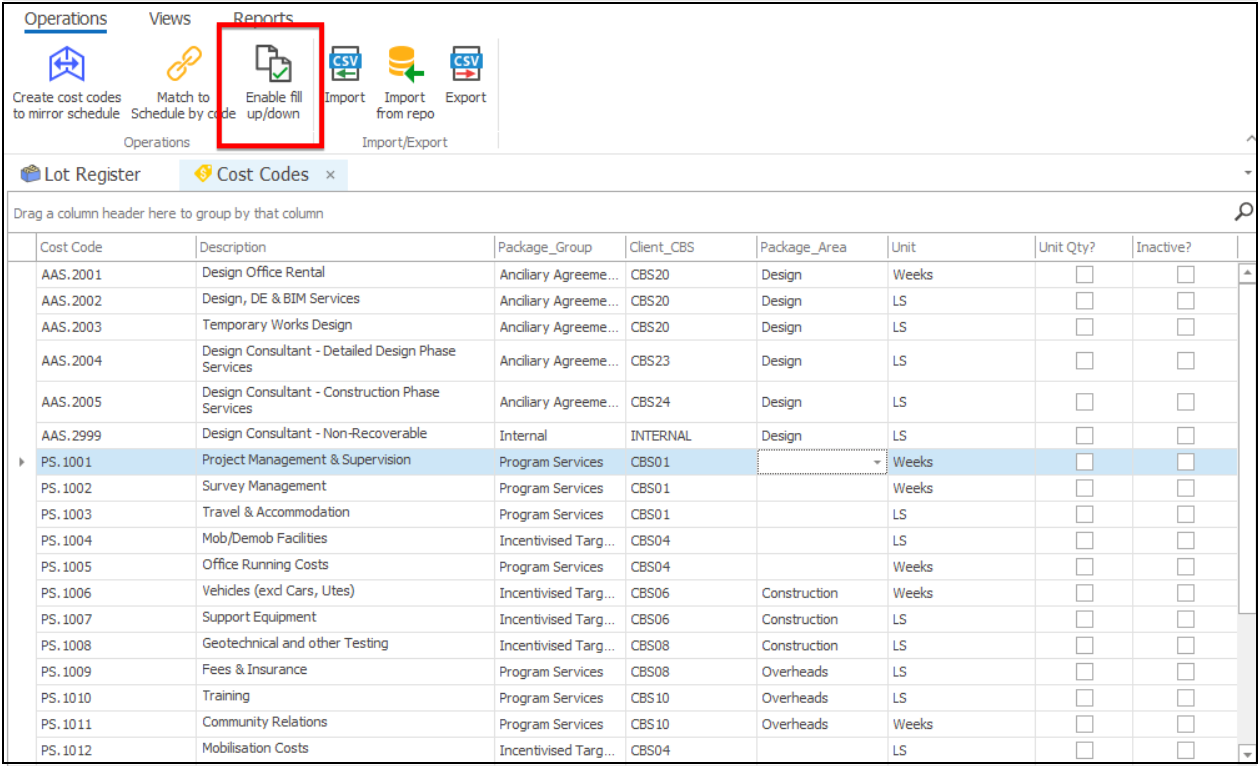The width and height of the screenshot is (1260, 766).
Task: Select cost code AAS.2001 cell
Action: (x=115, y=274)
